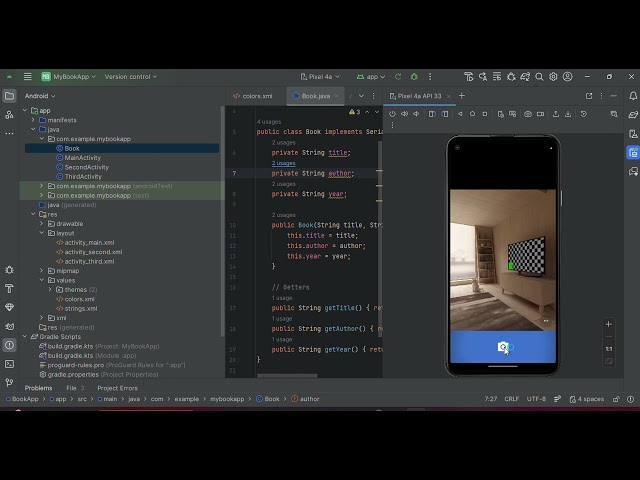Open the main hamburger menu

(x=28, y=76)
